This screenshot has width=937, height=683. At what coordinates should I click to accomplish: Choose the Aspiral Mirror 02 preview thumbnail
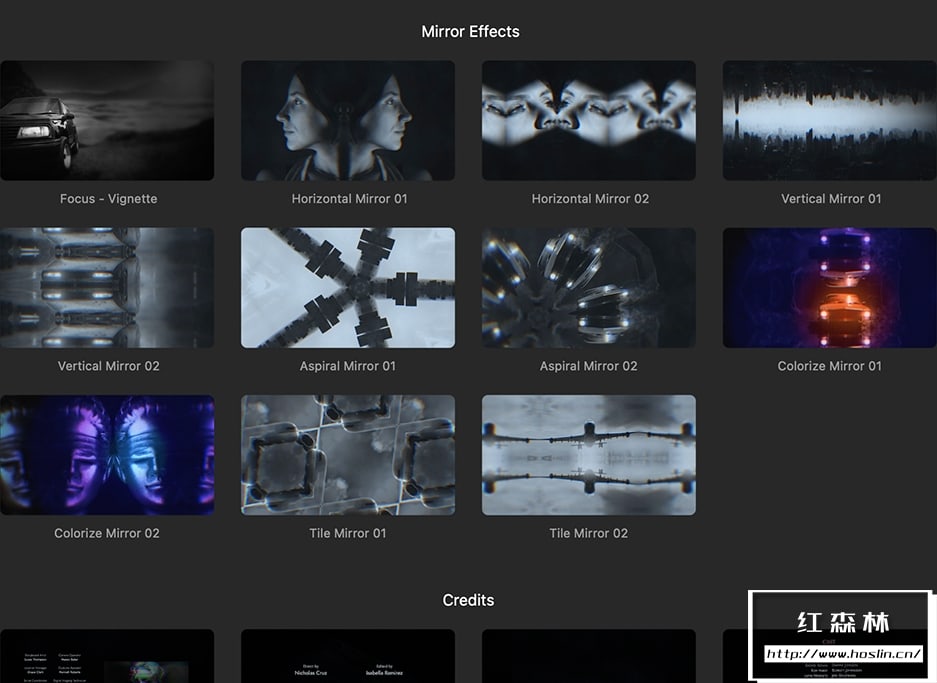pyautogui.click(x=589, y=287)
